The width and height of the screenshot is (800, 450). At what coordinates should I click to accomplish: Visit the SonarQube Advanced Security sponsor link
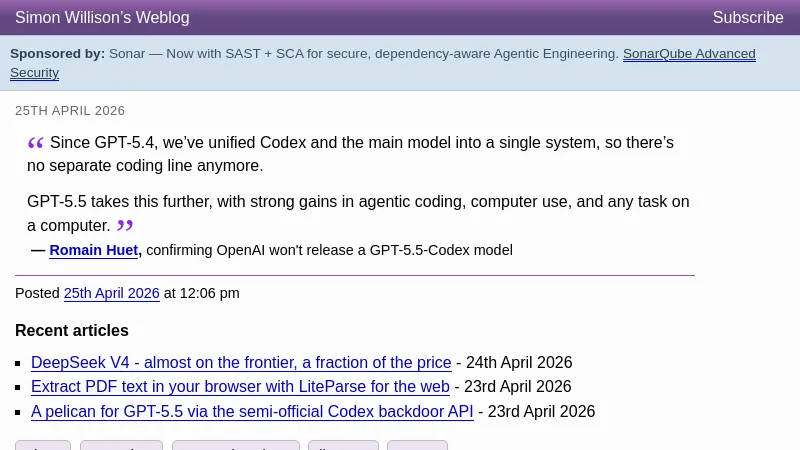[689, 54]
